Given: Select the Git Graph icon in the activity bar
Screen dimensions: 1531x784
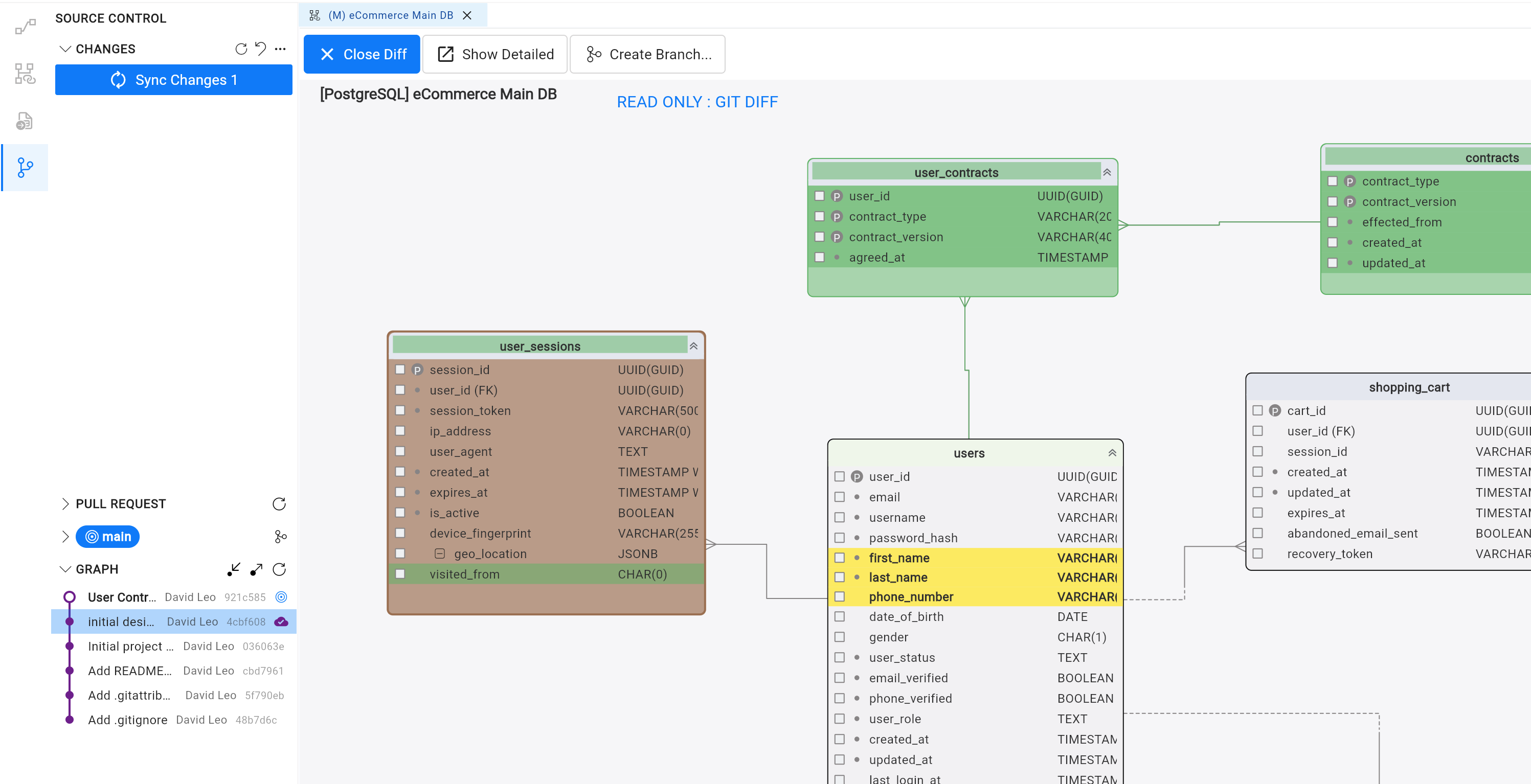Looking at the screenshot, I should (x=25, y=168).
